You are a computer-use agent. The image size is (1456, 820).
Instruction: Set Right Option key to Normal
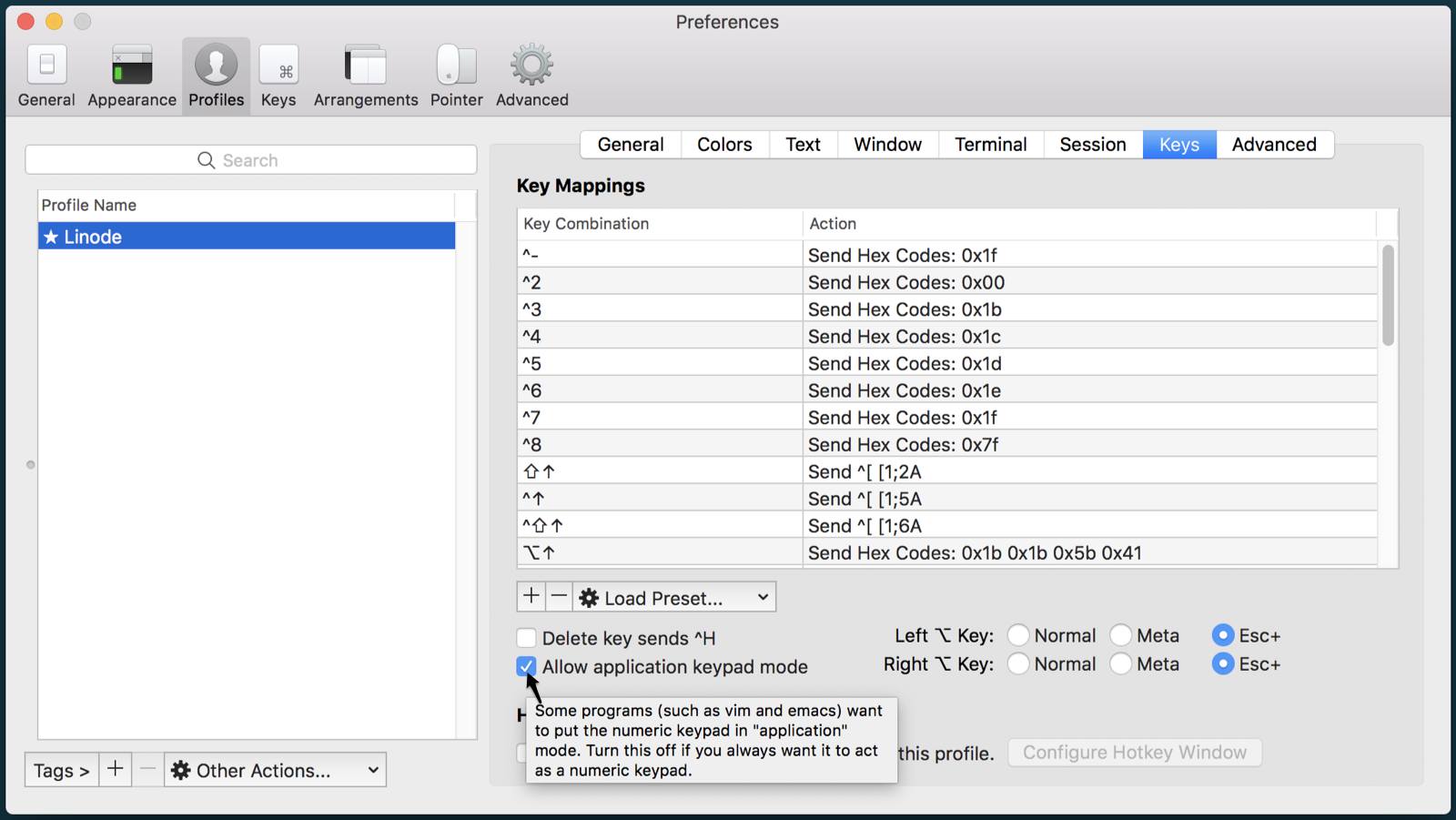click(x=1019, y=664)
